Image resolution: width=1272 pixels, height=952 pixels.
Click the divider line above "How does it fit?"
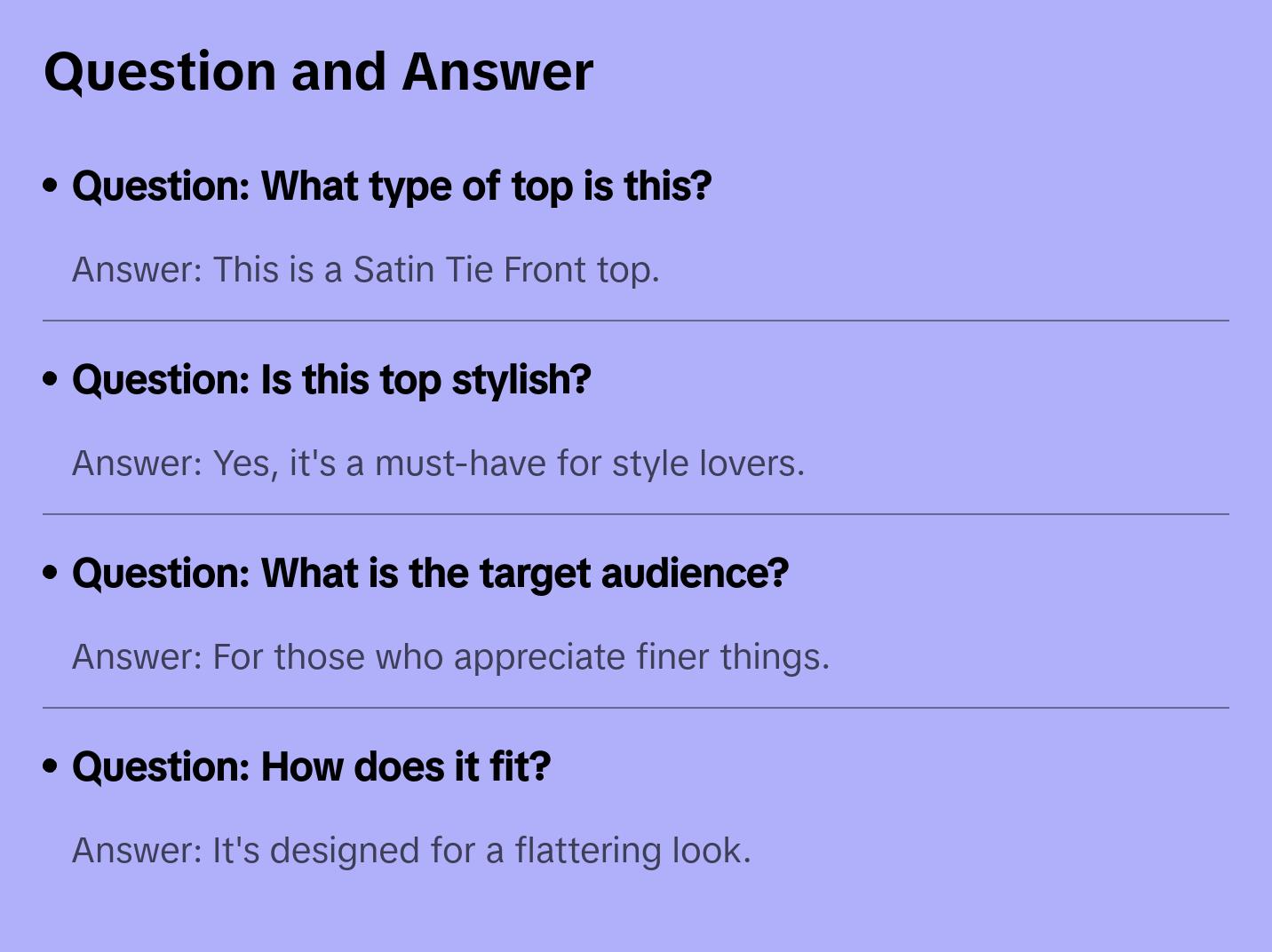tap(636, 708)
